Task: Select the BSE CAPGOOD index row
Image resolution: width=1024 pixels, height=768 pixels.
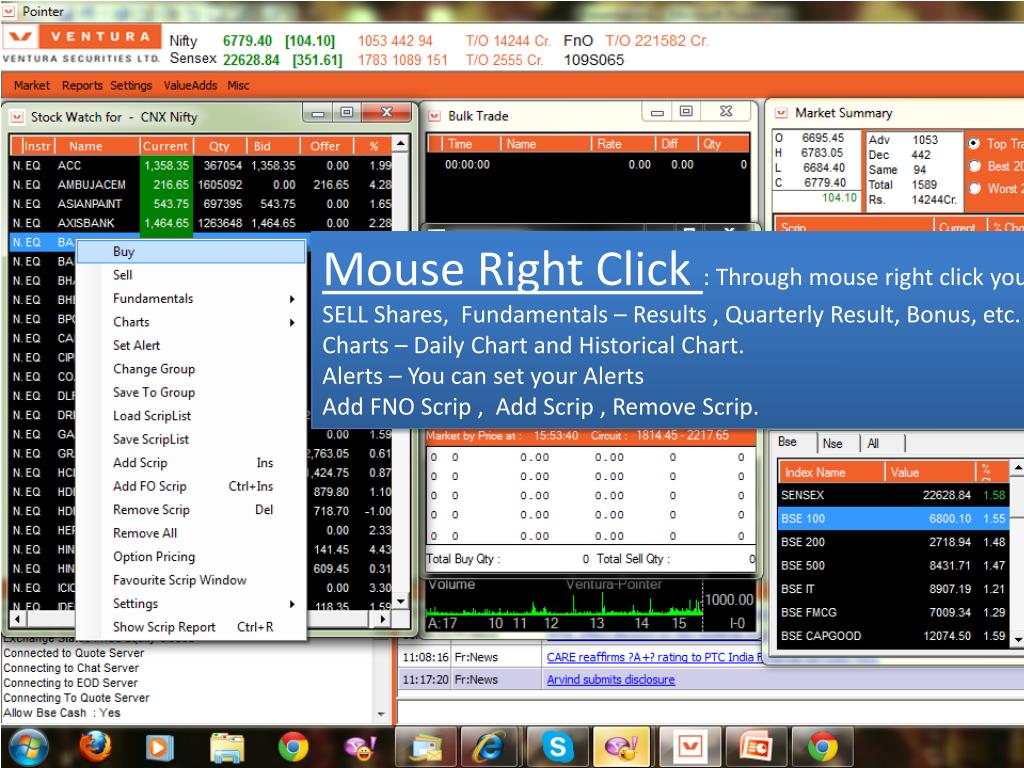Action: 893,636
